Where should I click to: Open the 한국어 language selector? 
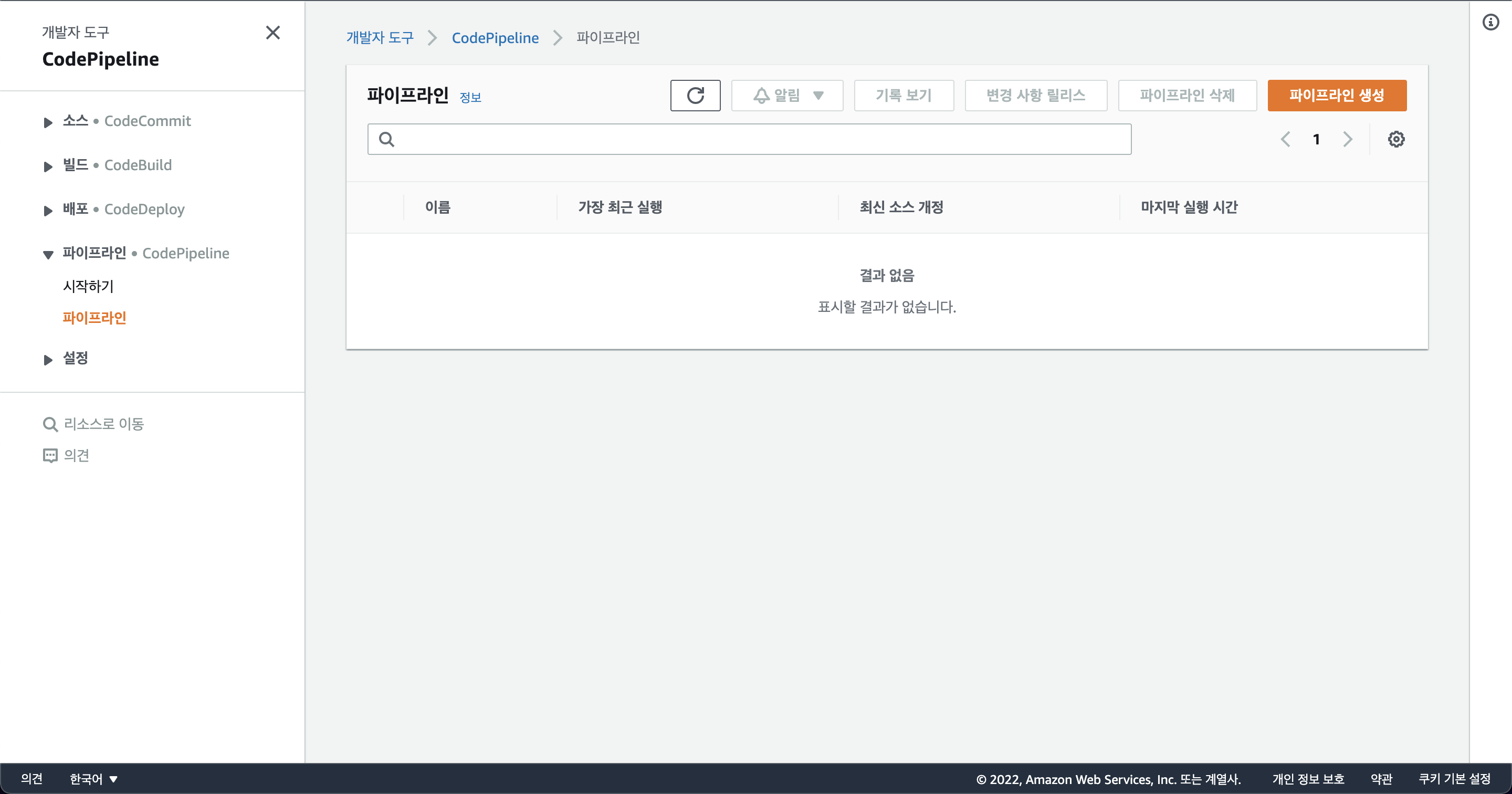pyautogui.click(x=94, y=779)
